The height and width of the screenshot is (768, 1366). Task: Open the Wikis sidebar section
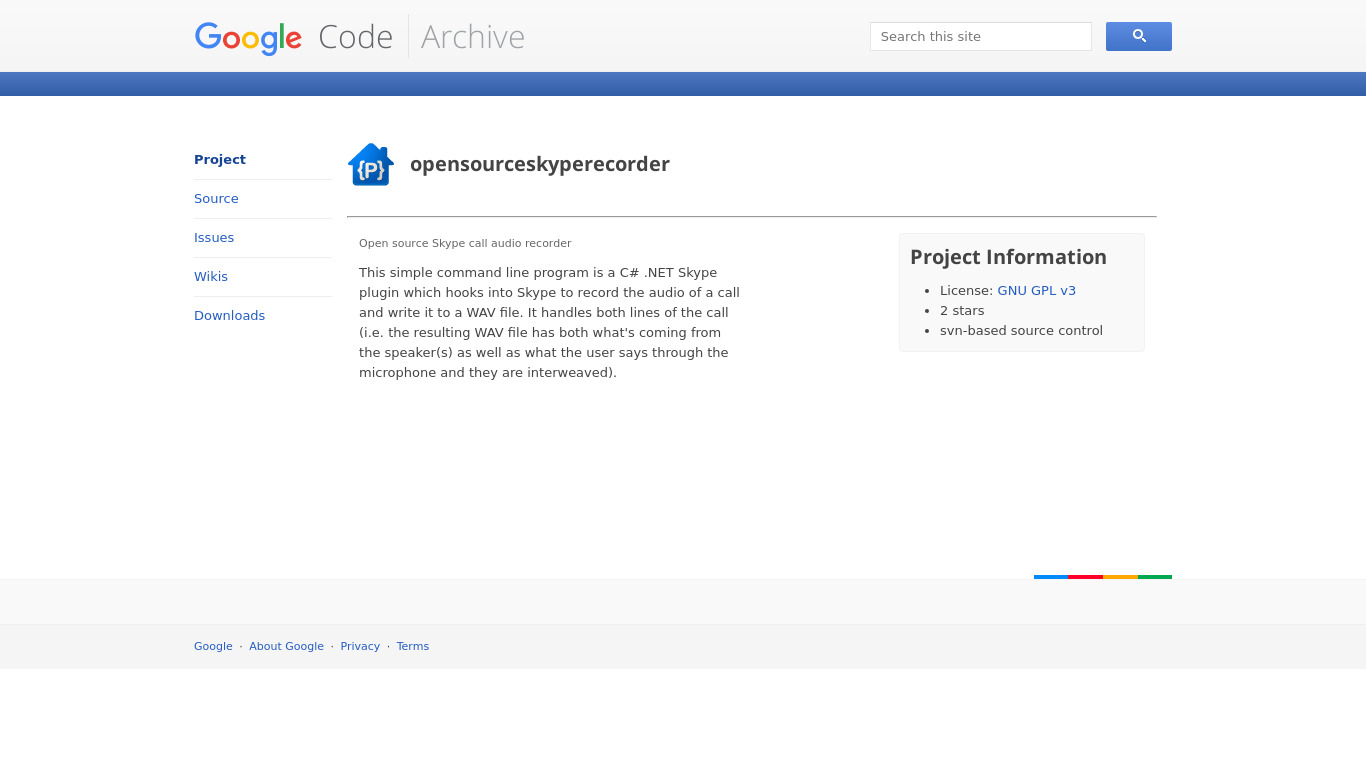[x=211, y=277]
